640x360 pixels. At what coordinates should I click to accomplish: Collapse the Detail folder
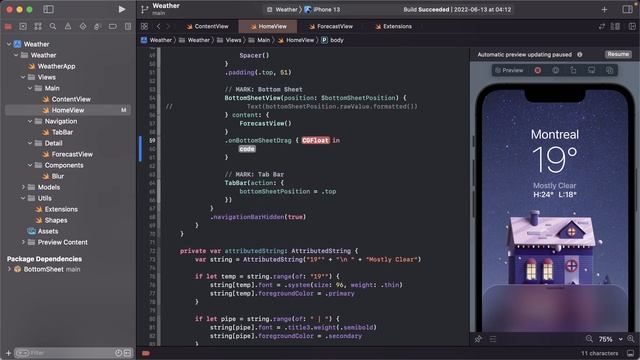point(30,143)
